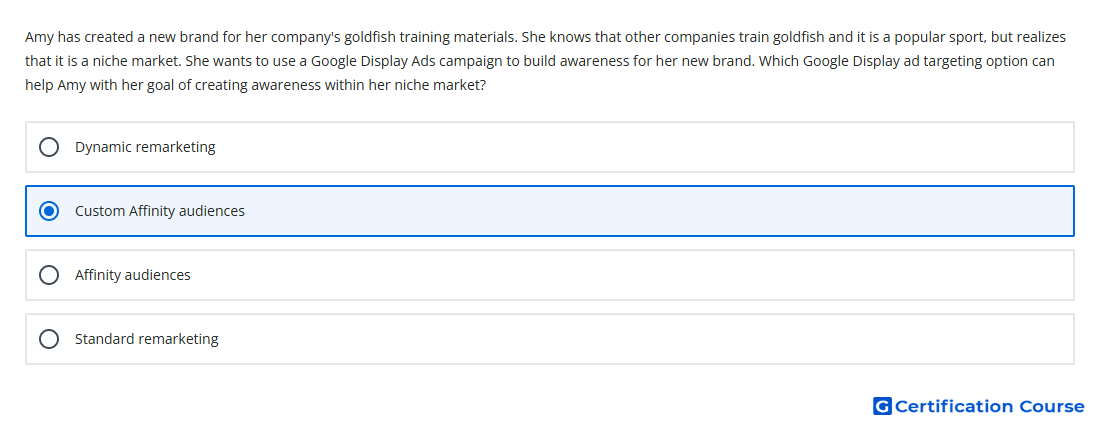This screenshot has height=425, width=1100.
Task: Click the filled Custom Affinity audiences radio circle
Action: (48, 211)
